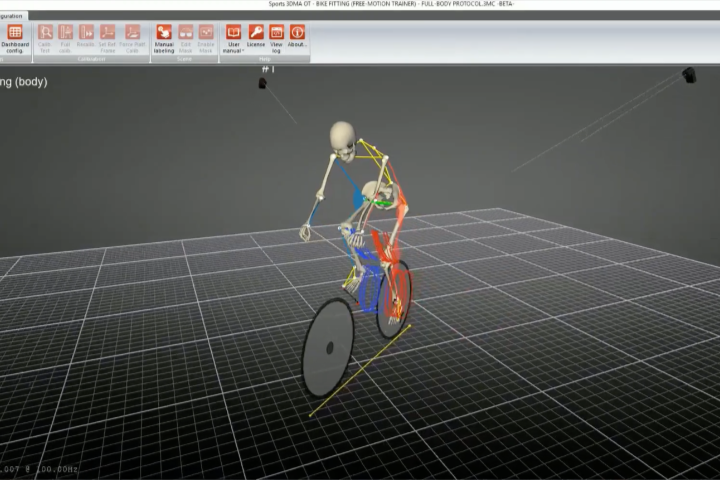720x480 pixels.
Task: Click the Recalib. icon
Action: 86,38
